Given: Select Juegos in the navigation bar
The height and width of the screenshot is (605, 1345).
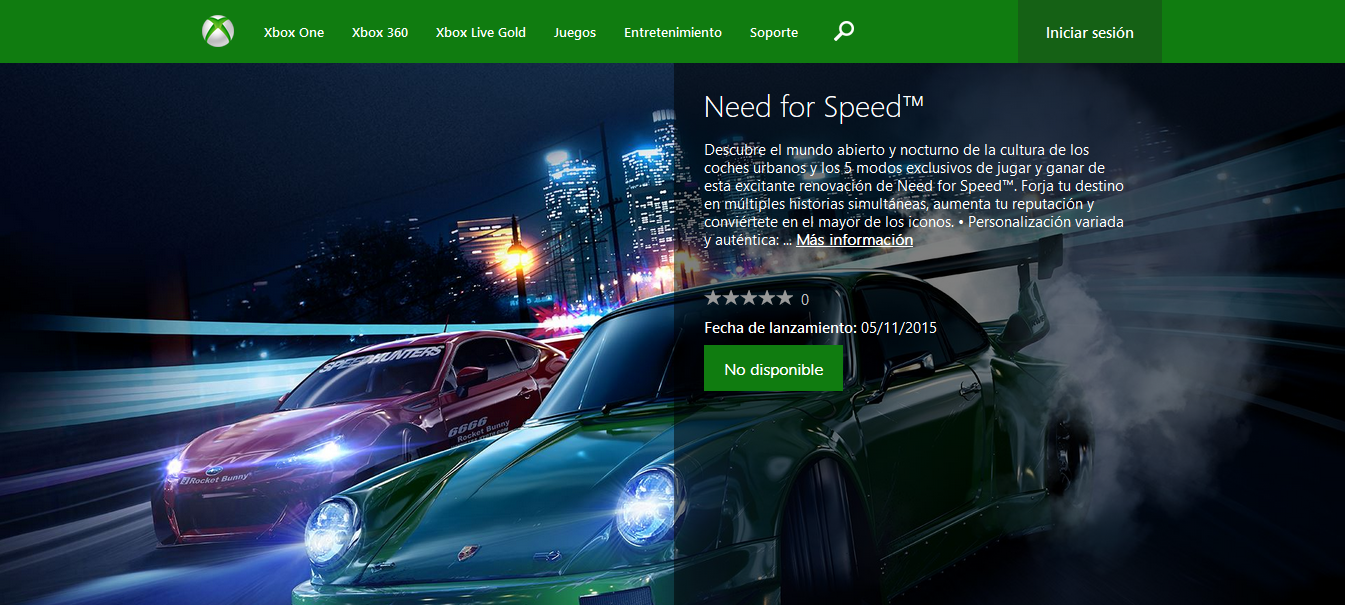Looking at the screenshot, I should (x=575, y=33).
